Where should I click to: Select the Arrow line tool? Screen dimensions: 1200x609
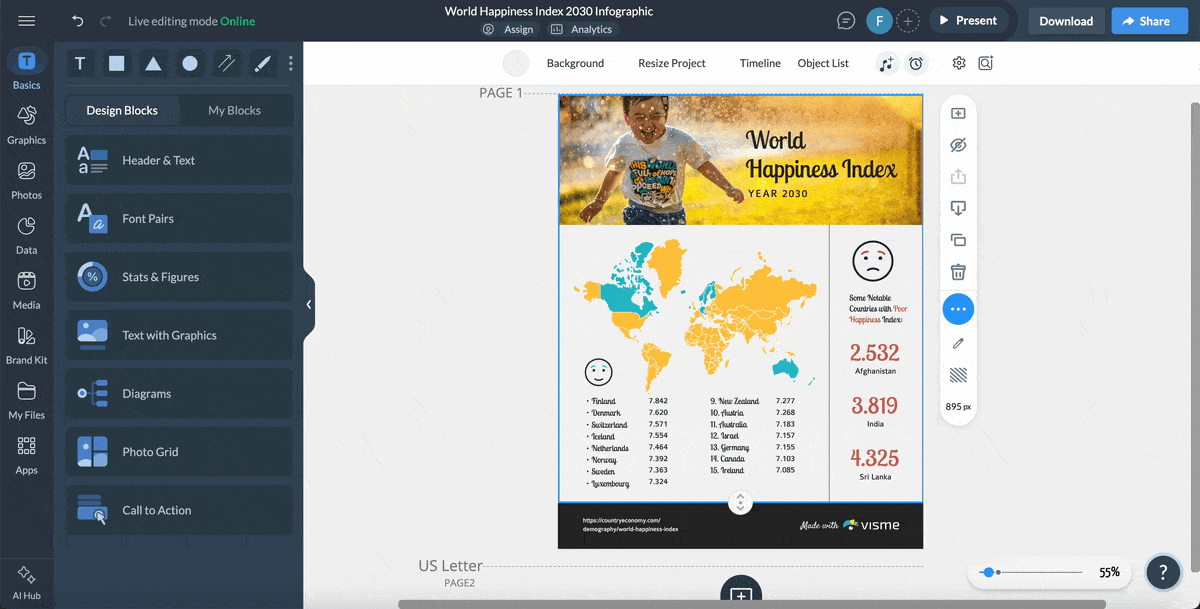coord(226,63)
